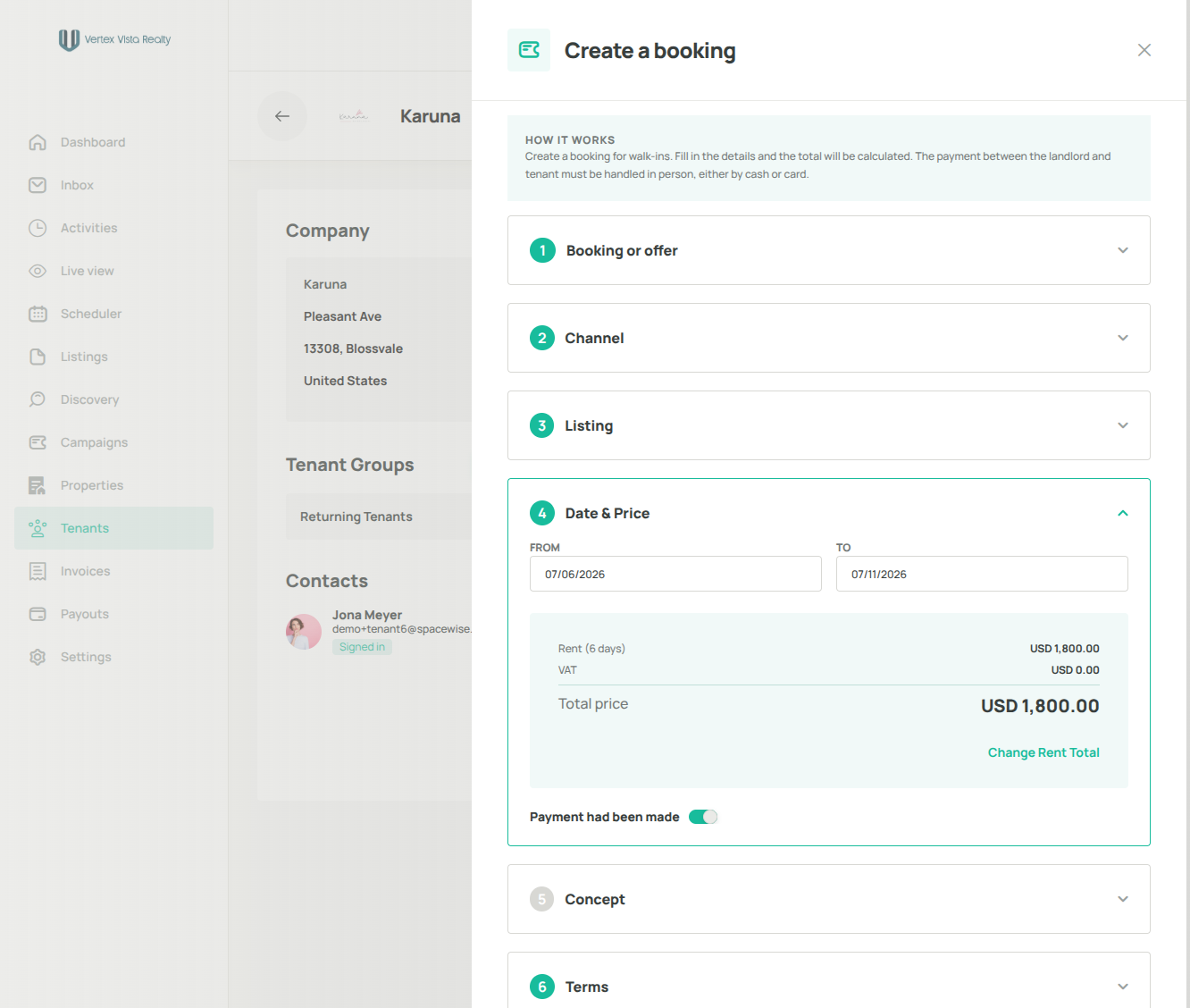The image size is (1190, 1008).
Task: Click the Live view eye icon
Action: point(38,271)
